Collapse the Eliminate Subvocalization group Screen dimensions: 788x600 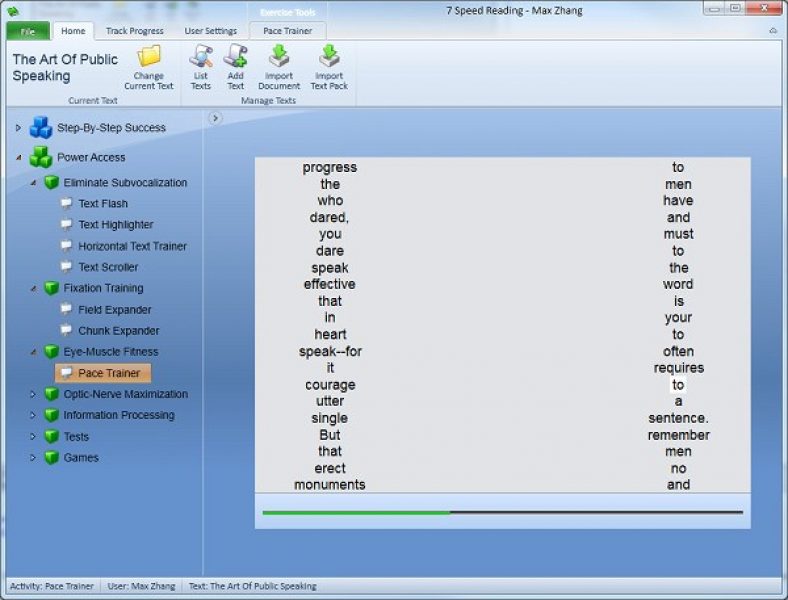point(32,183)
